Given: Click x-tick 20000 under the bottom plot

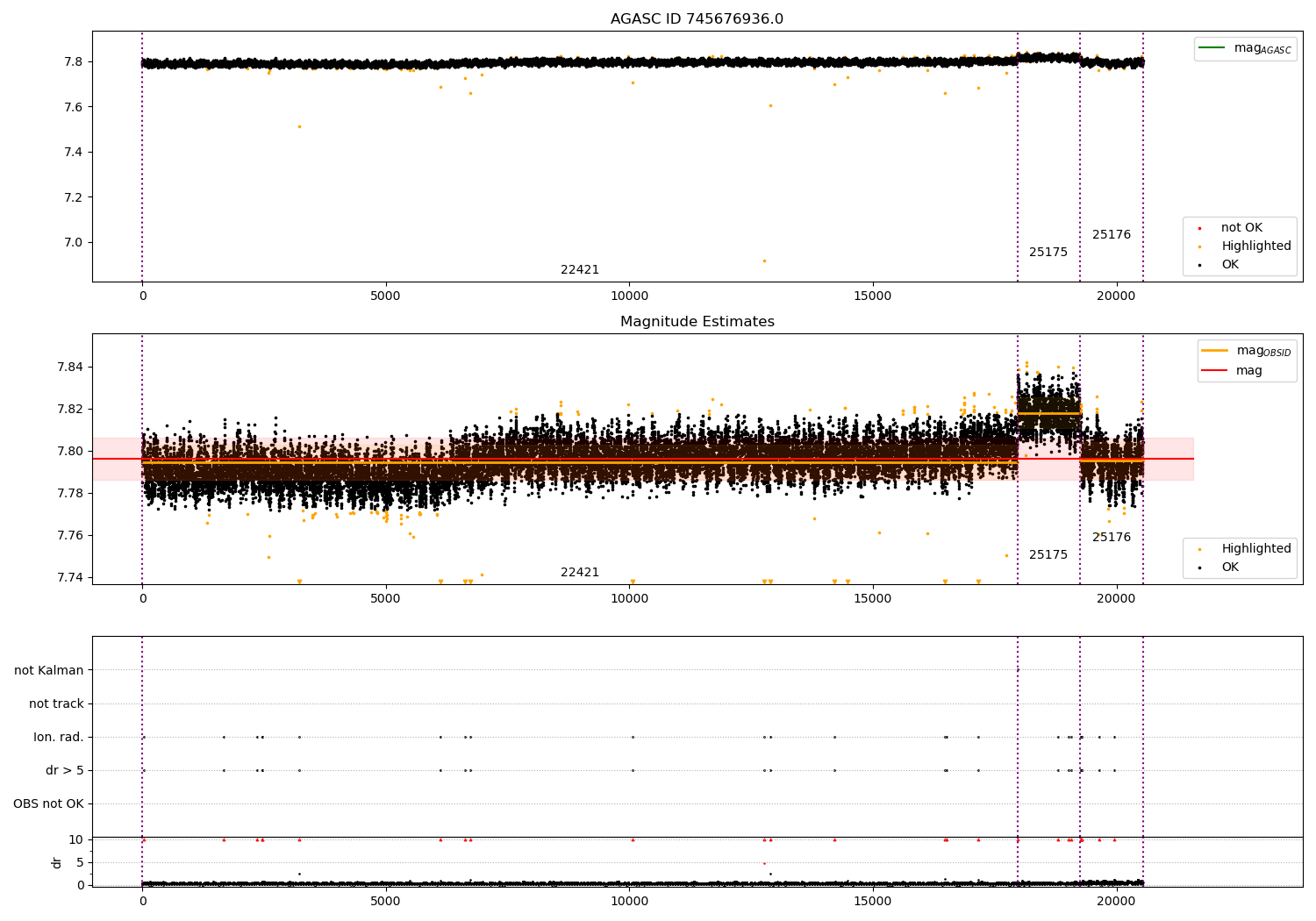Looking at the screenshot, I should click(x=1116, y=902).
